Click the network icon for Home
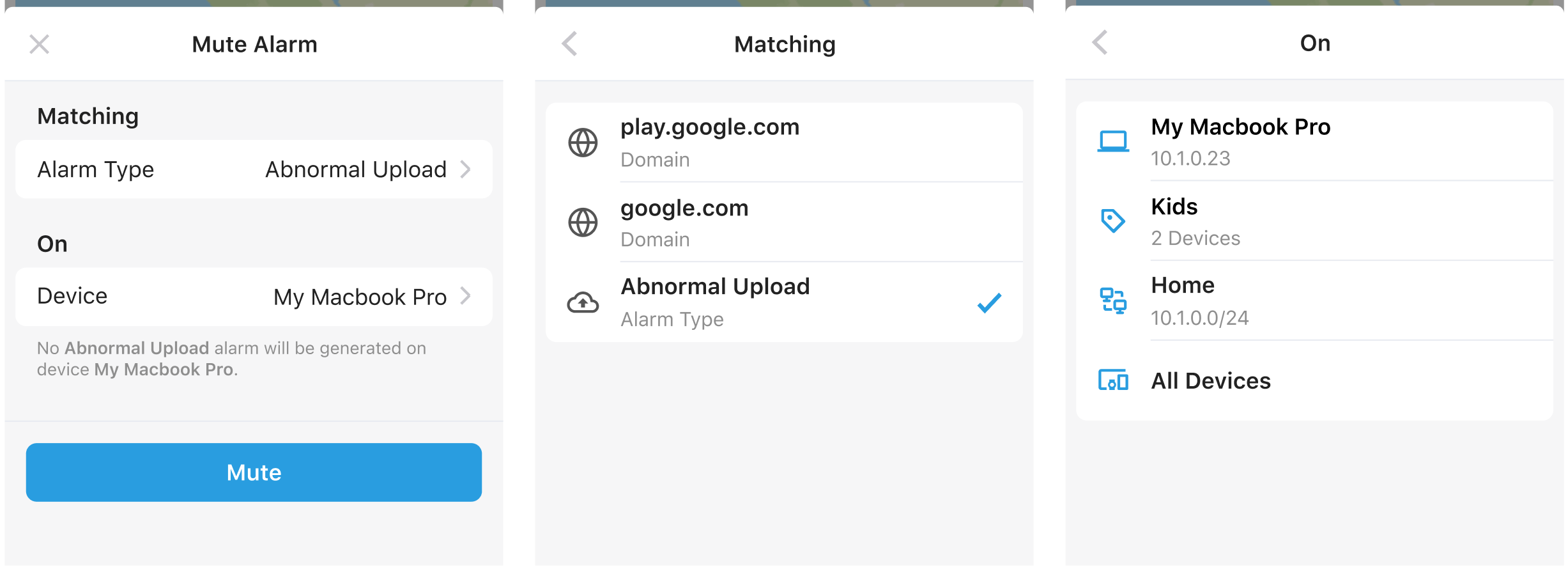Image resolution: width=1568 pixels, height=569 pixels. tap(1113, 300)
